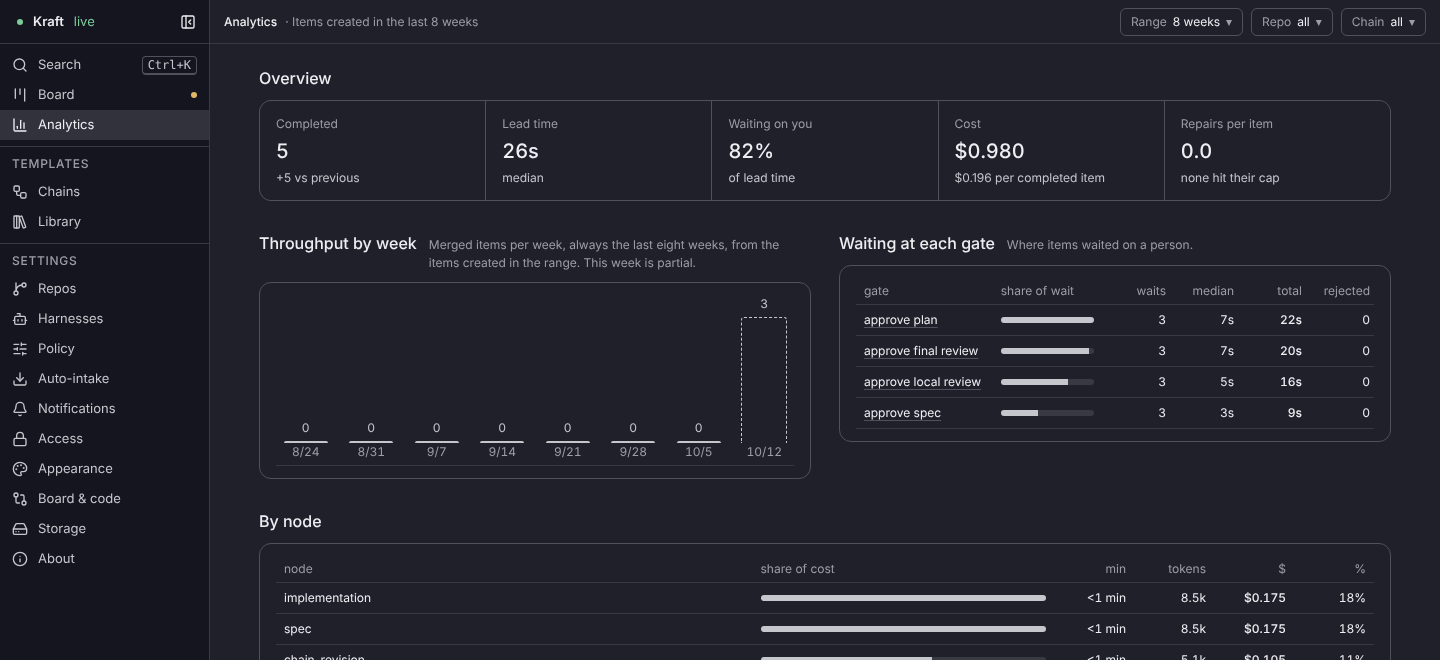Click the approve spec gate link
Image resolution: width=1440 pixels, height=660 pixels.
click(902, 413)
